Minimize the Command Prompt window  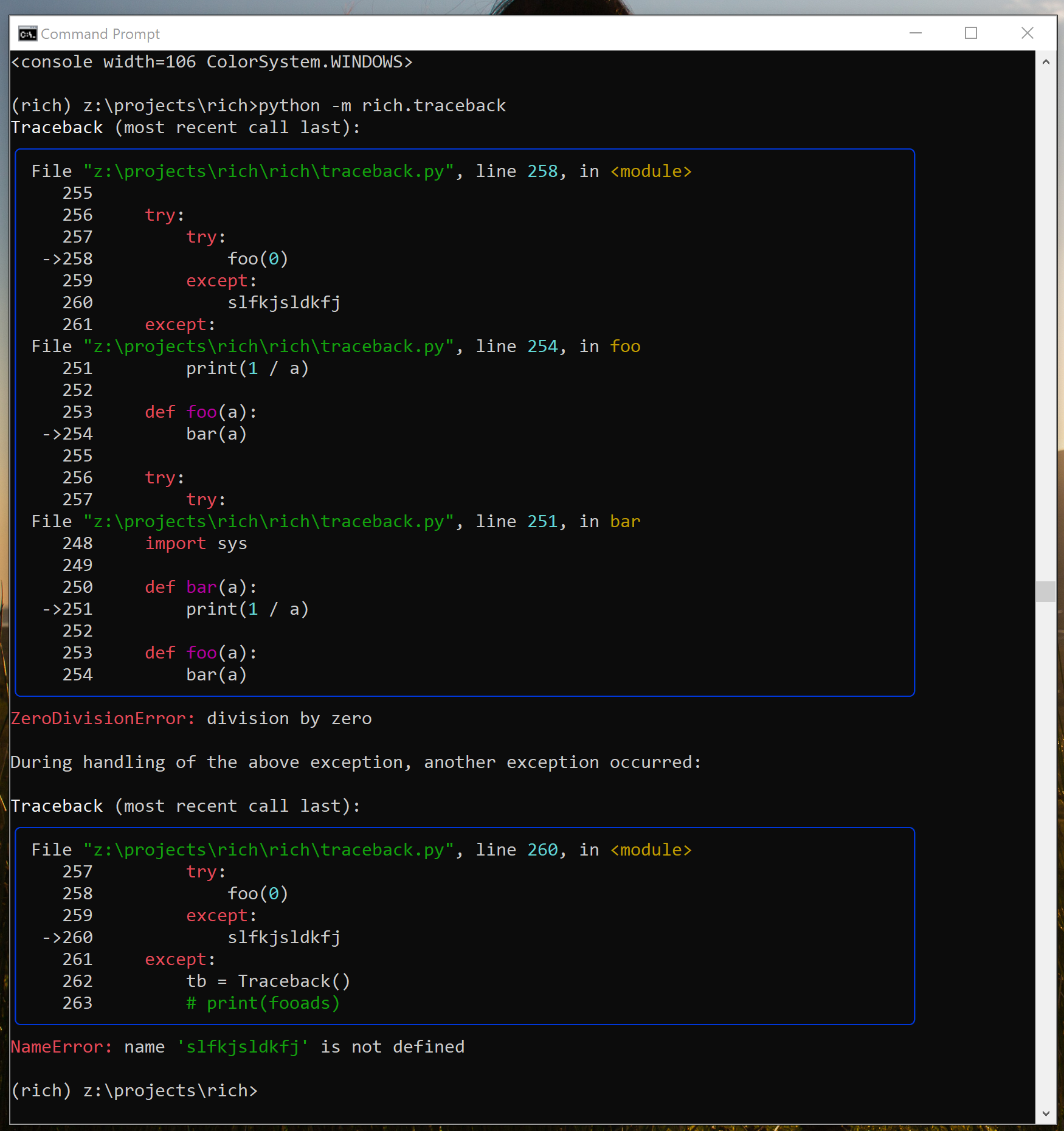(x=916, y=33)
